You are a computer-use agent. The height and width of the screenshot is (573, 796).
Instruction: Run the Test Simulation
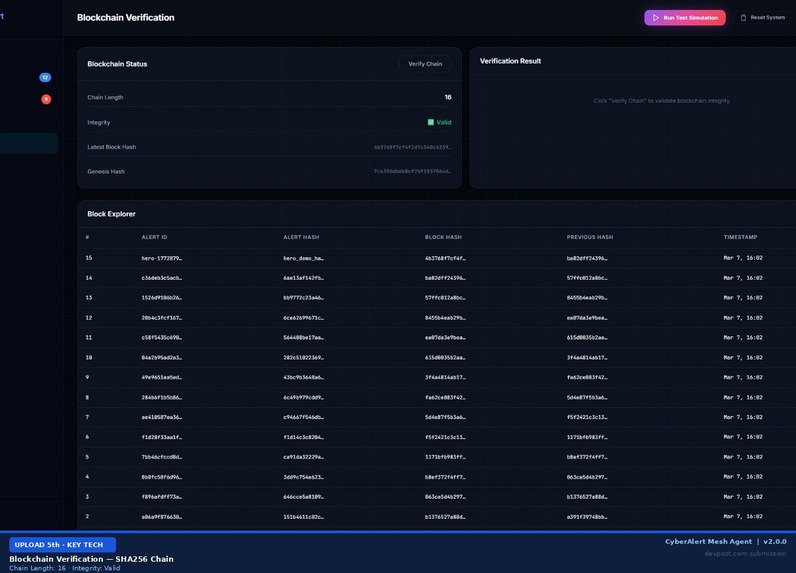tap(685, 18)
